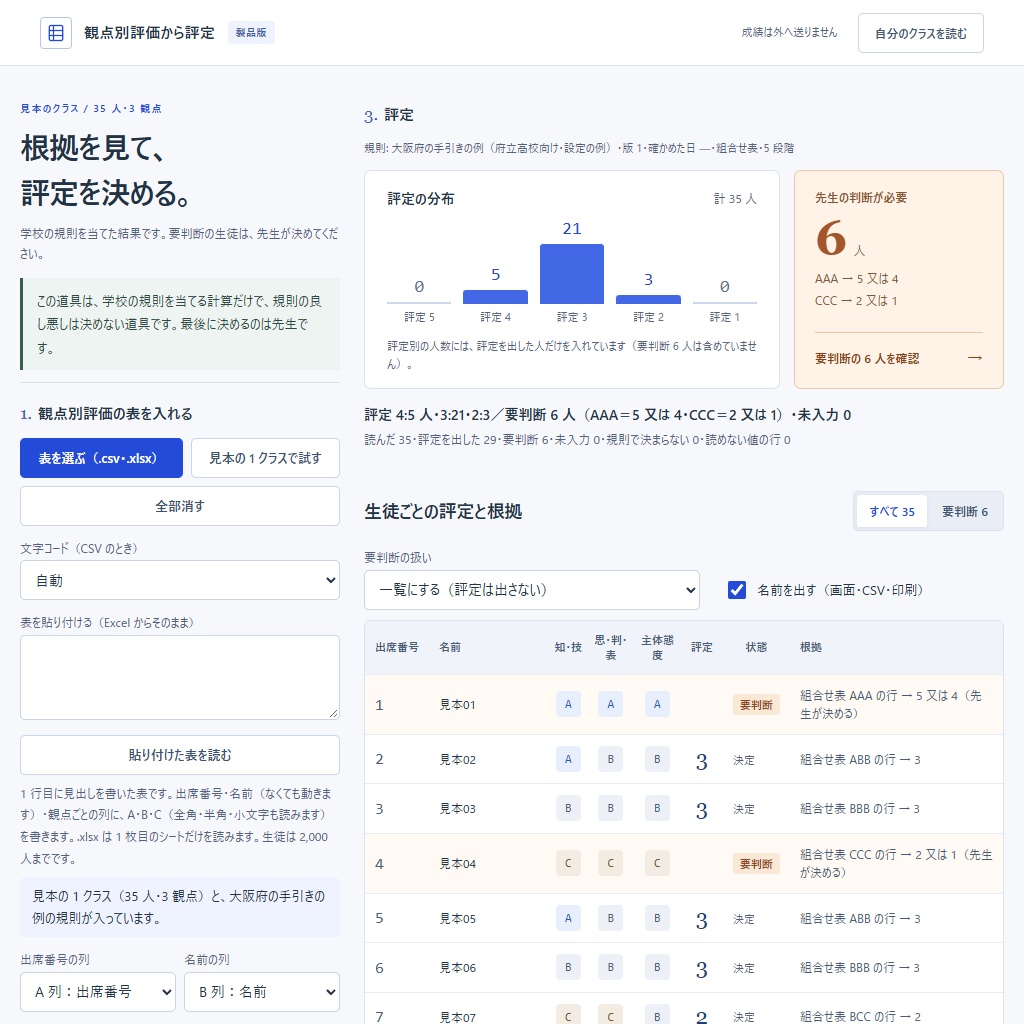The image size is (1024, 1024).
Task: Click the 計 35 人 total label
Action: click(735, 199)
